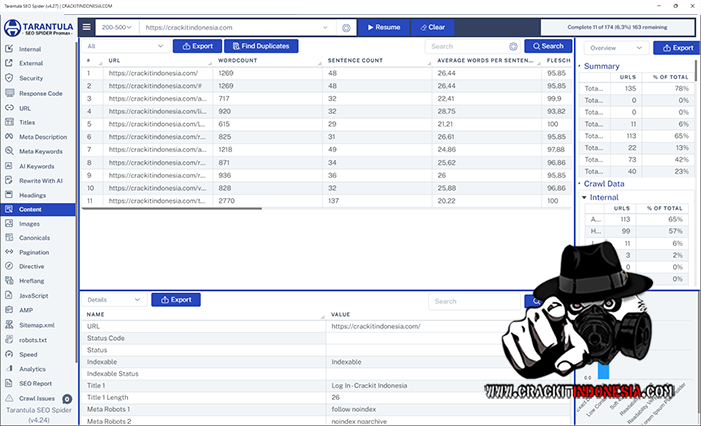Collapse the Internal section in right panel

click(584, 197)
